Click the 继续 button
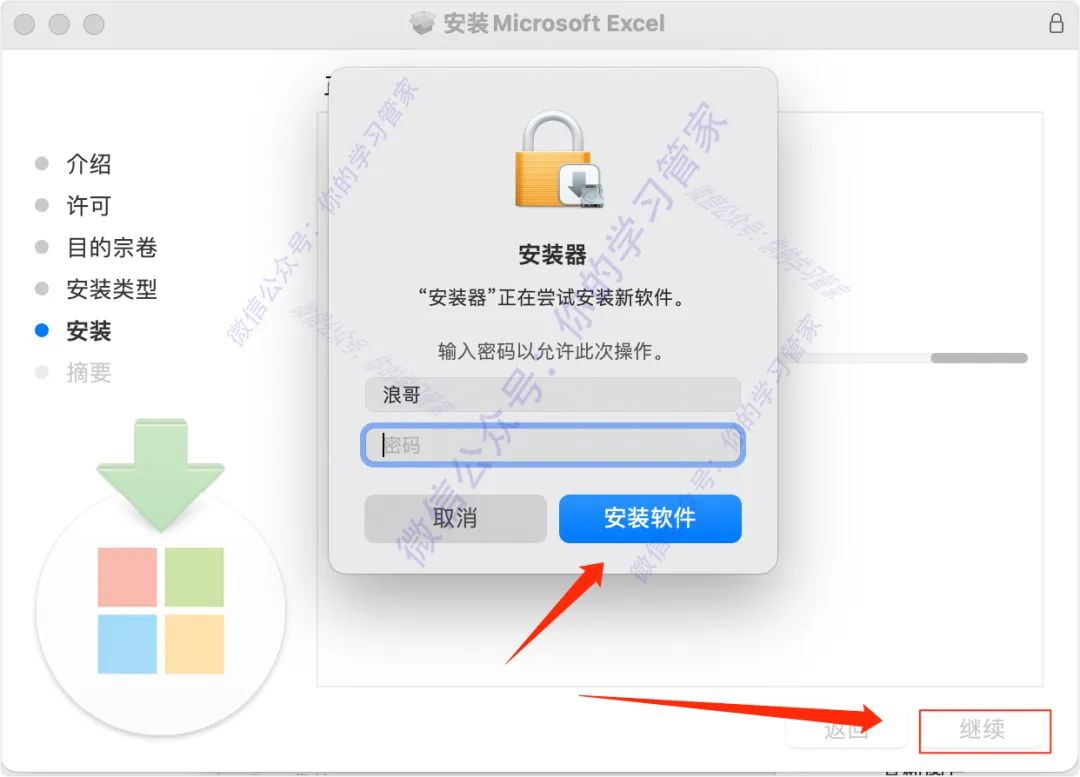The width and height of the screenshot is (1080, 777). click(x=982, y=729)
